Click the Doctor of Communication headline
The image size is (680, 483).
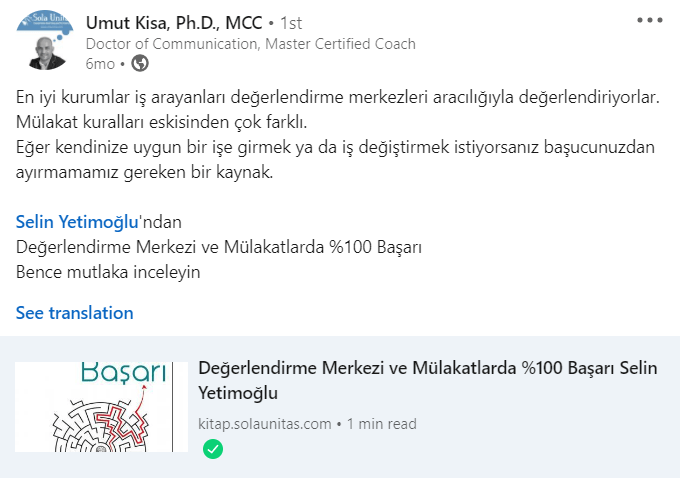pyautogui.click(x=250, y=44)
